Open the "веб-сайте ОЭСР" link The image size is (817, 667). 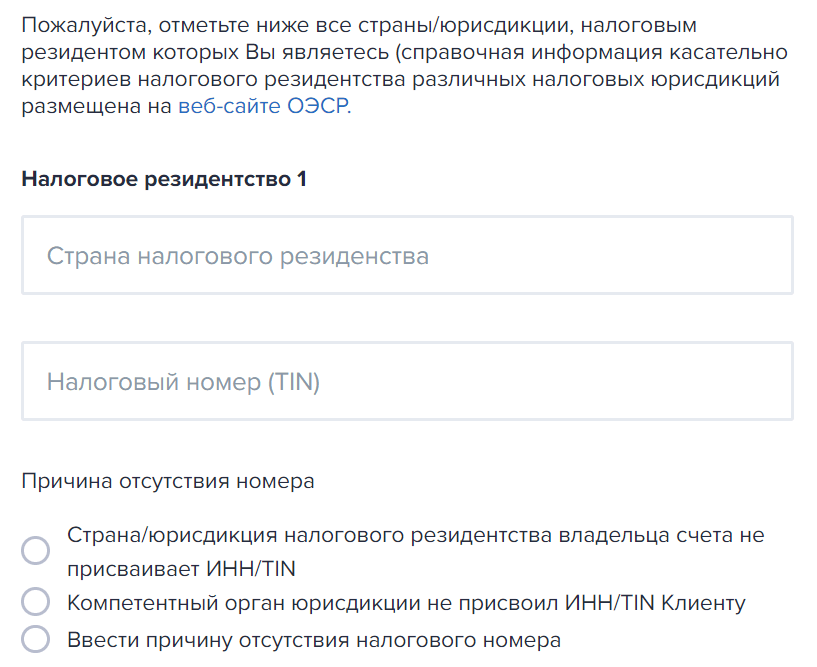264,108
